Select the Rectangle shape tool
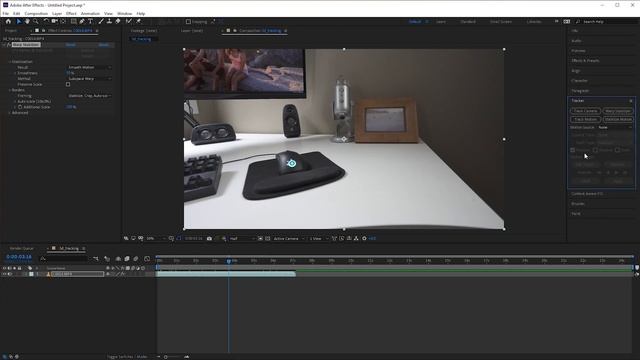The height and width of the screenshot is (360, 640). pyautogui.click(x=73, y=21)
